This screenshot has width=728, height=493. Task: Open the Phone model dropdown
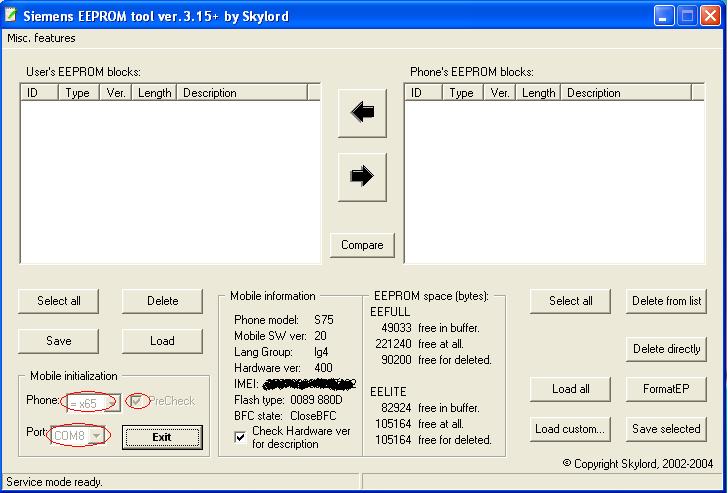pos(113,402)
